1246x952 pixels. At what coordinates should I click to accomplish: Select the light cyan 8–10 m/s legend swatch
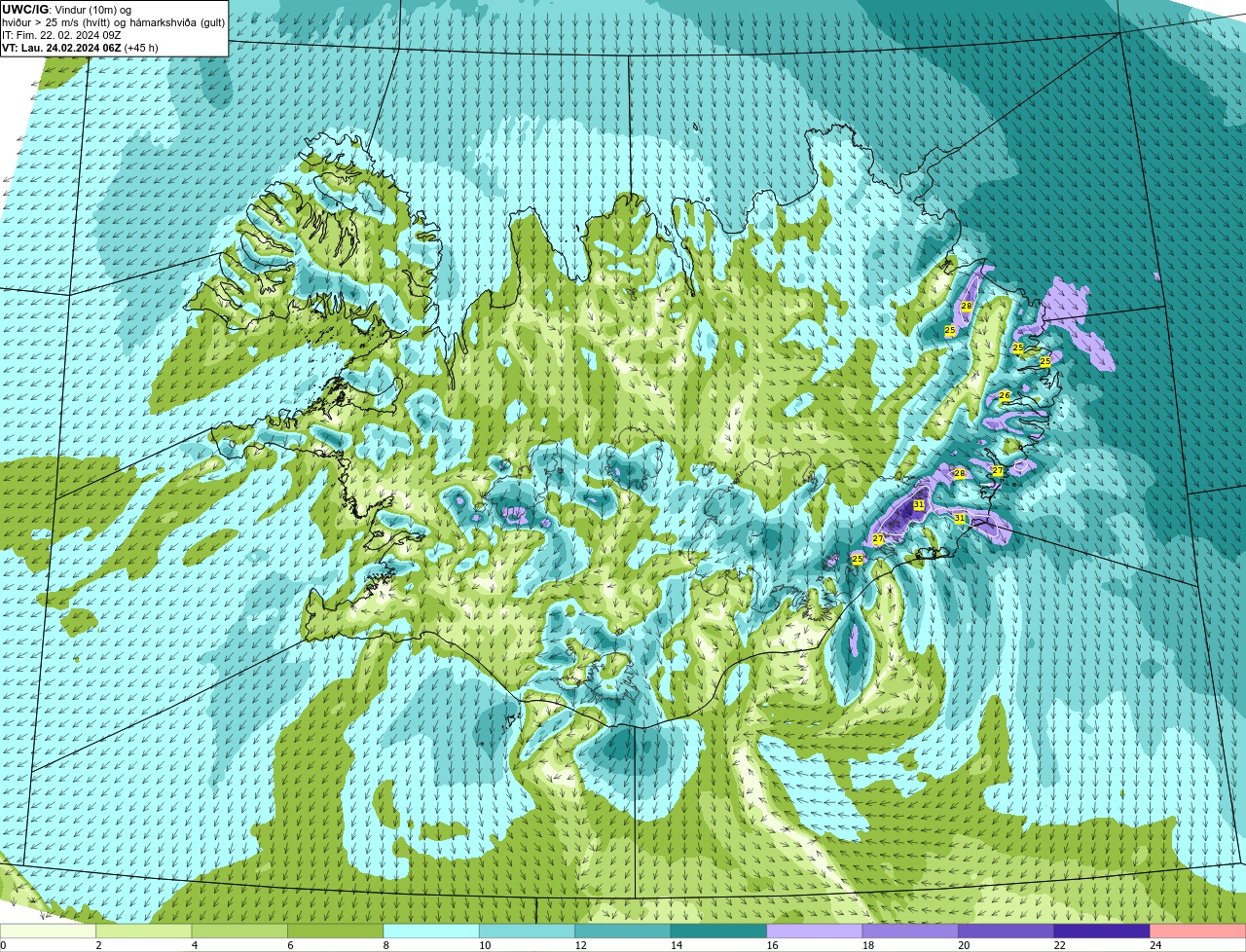tap(431, 932)
